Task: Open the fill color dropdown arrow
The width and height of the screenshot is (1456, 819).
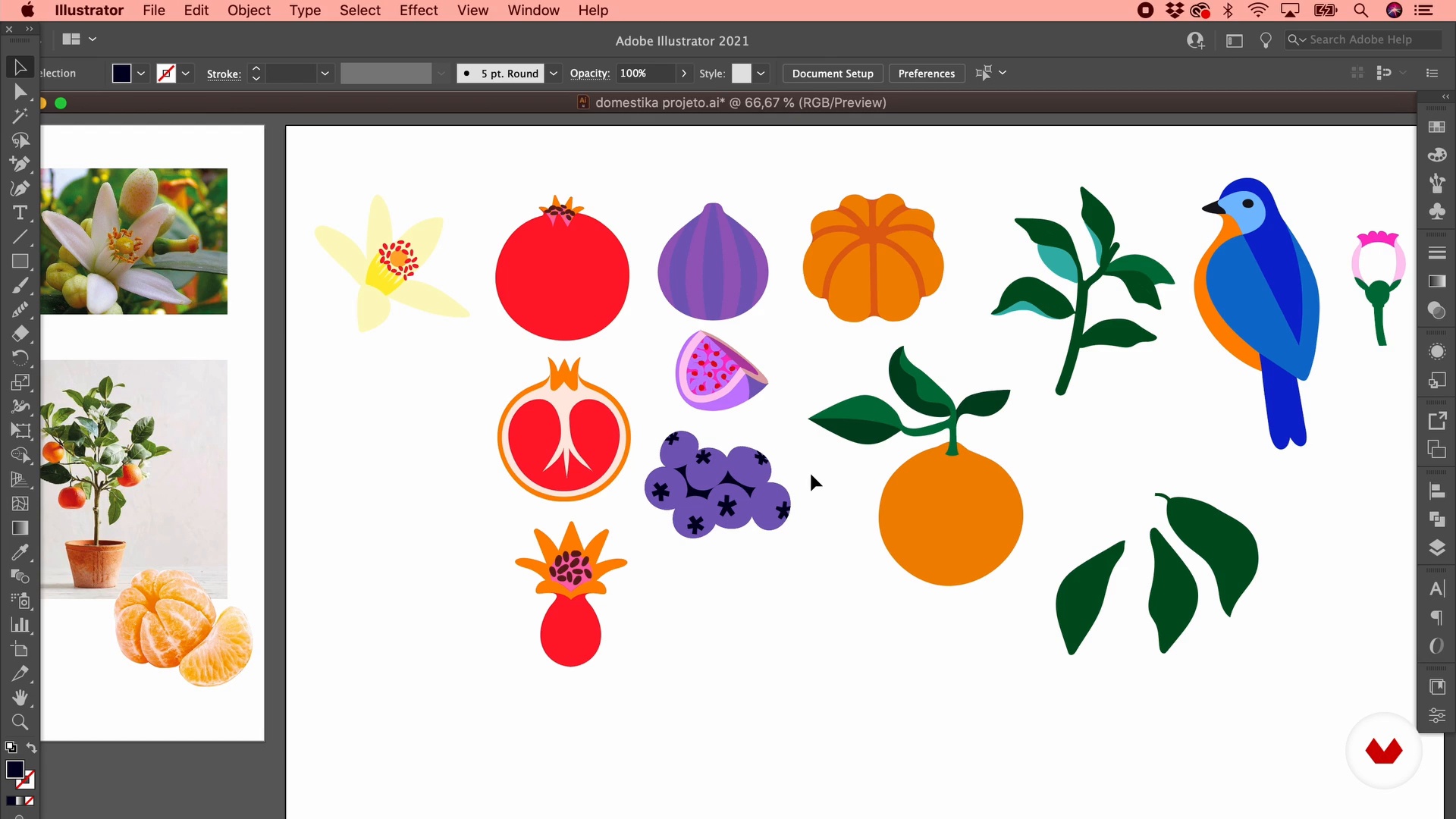Action: point(141,74)
